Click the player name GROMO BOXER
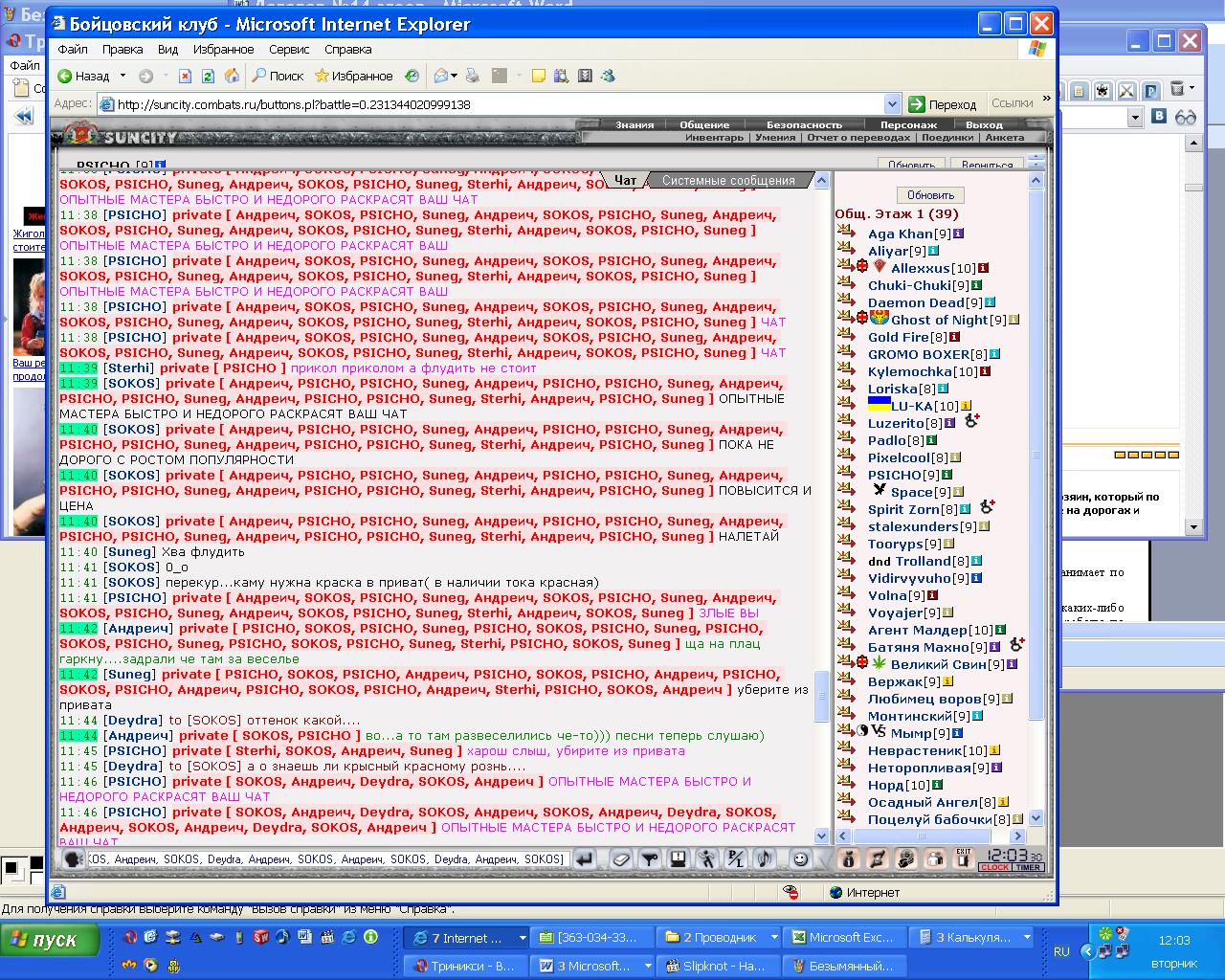This screenshot has width=1225, height=980. 919,354
